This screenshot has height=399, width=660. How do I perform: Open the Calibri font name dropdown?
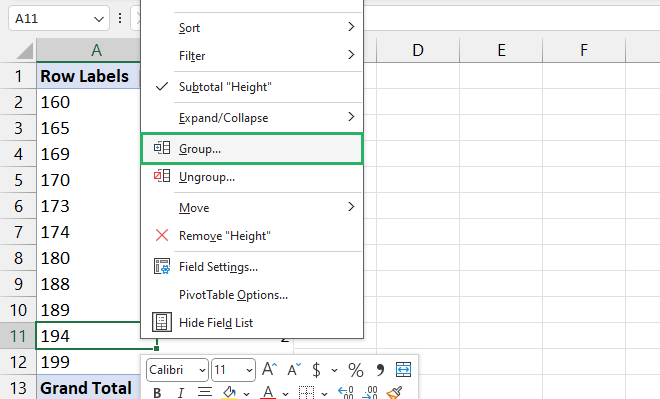177,370
